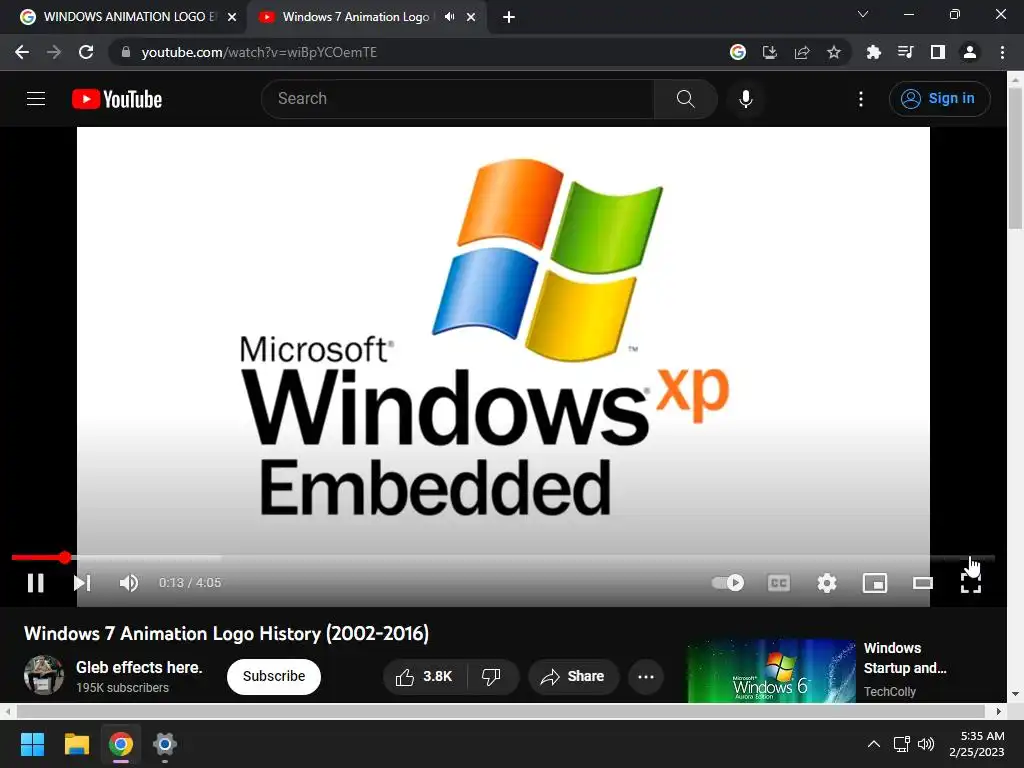Close the Windows 7 Animation Logo tab

(471, 17)
